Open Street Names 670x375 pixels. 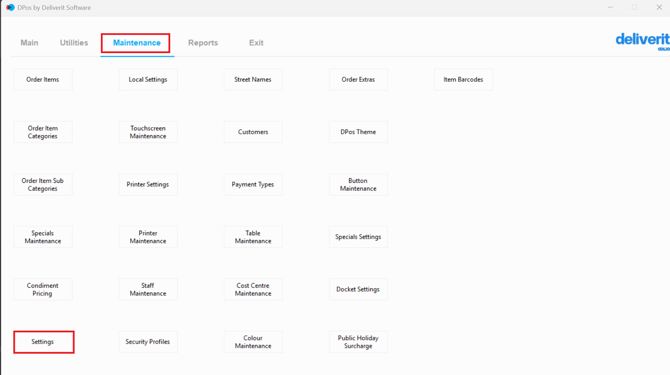(x=253, y=79)
